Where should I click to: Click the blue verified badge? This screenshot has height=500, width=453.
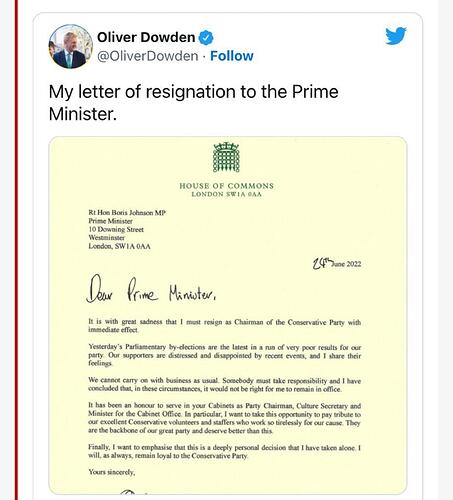point(206,37)
